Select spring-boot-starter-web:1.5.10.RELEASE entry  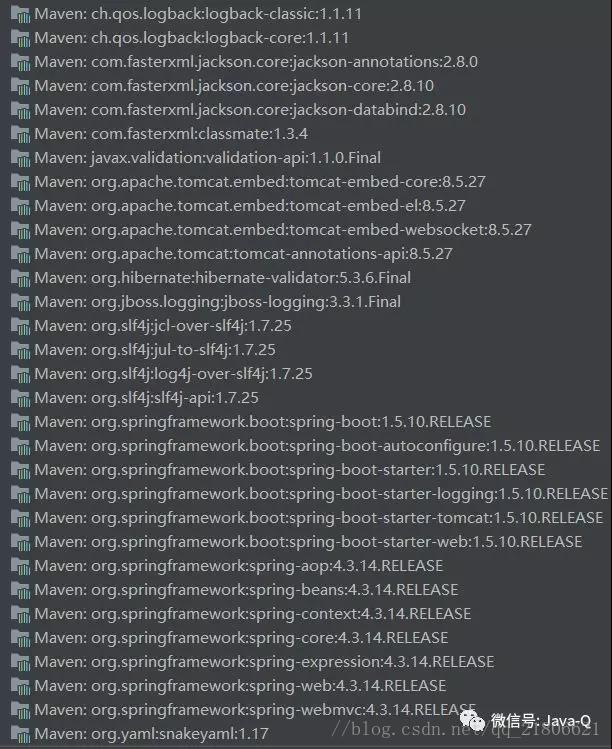[297, 542]
